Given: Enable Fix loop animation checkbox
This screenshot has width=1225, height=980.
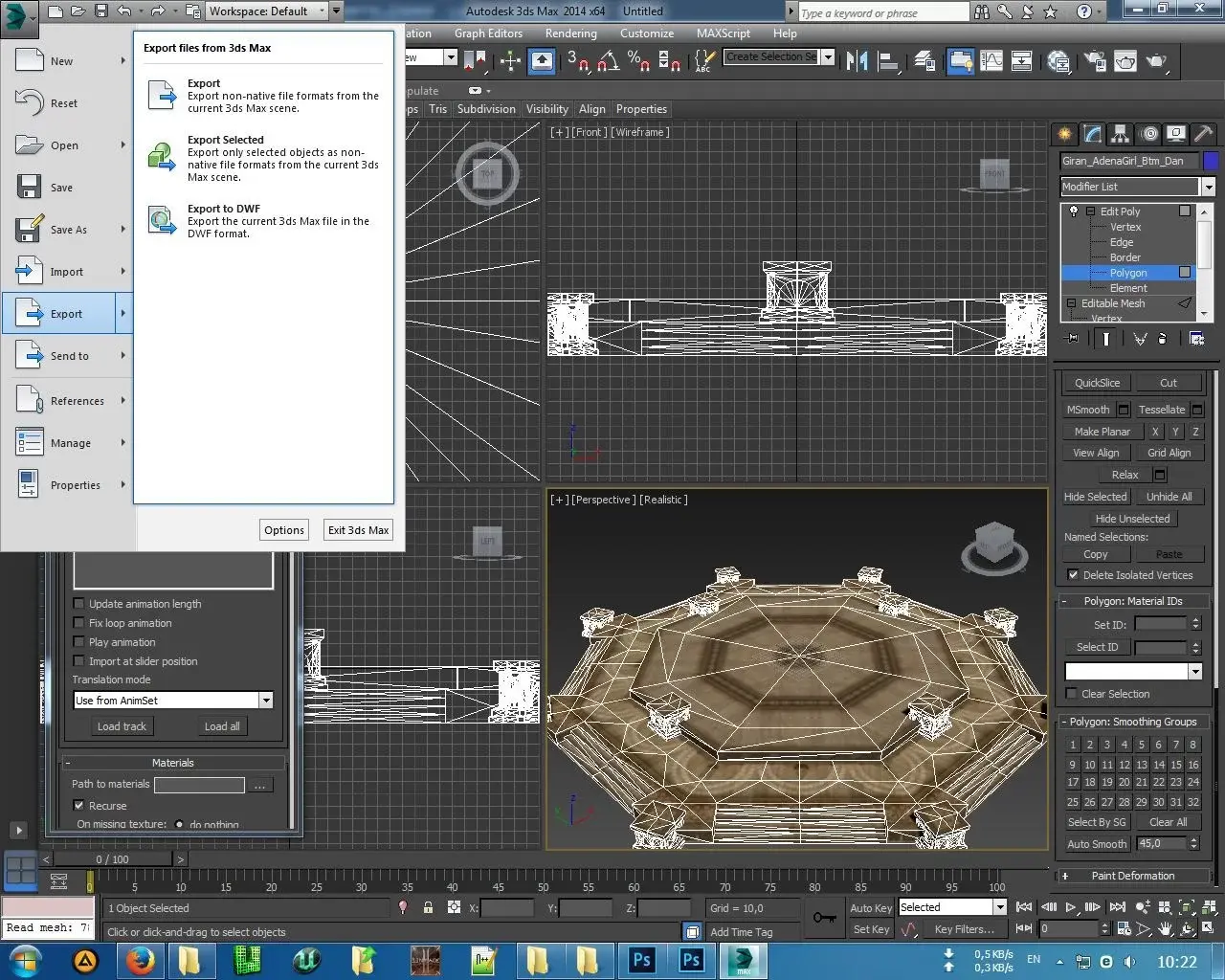Looking at the screenshot, I should (79, 623).
